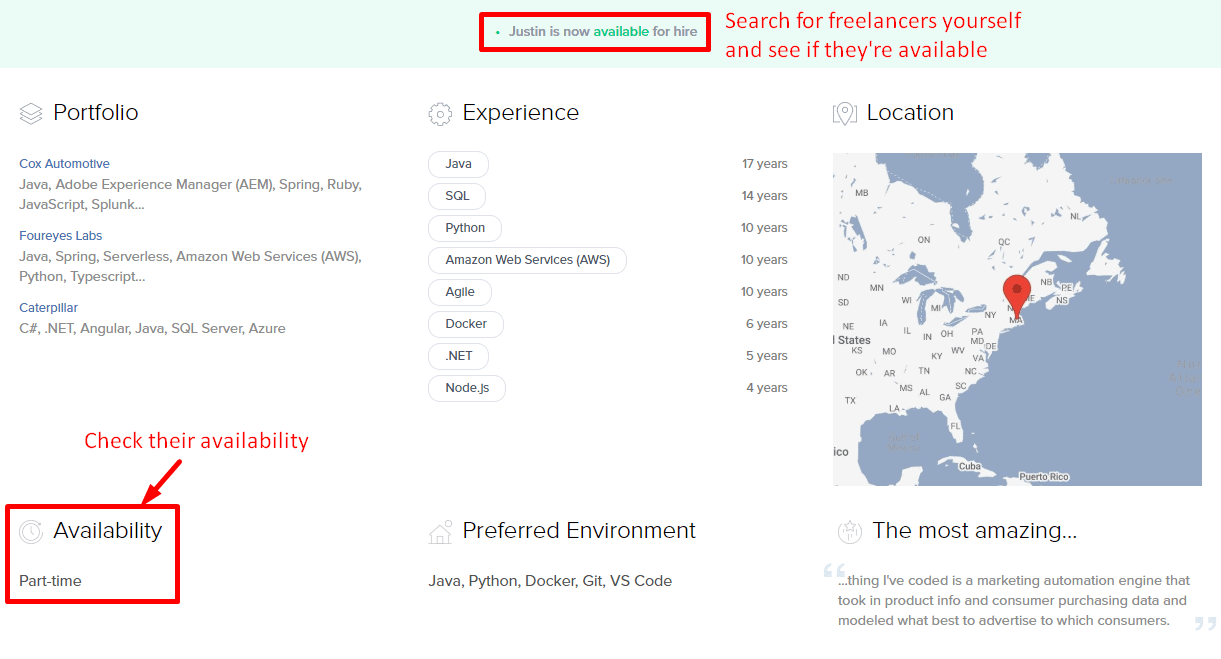Click the '10 years' value for Agile
The image size is (1221, 659).
pyautogui.click(x=764, y=292)
